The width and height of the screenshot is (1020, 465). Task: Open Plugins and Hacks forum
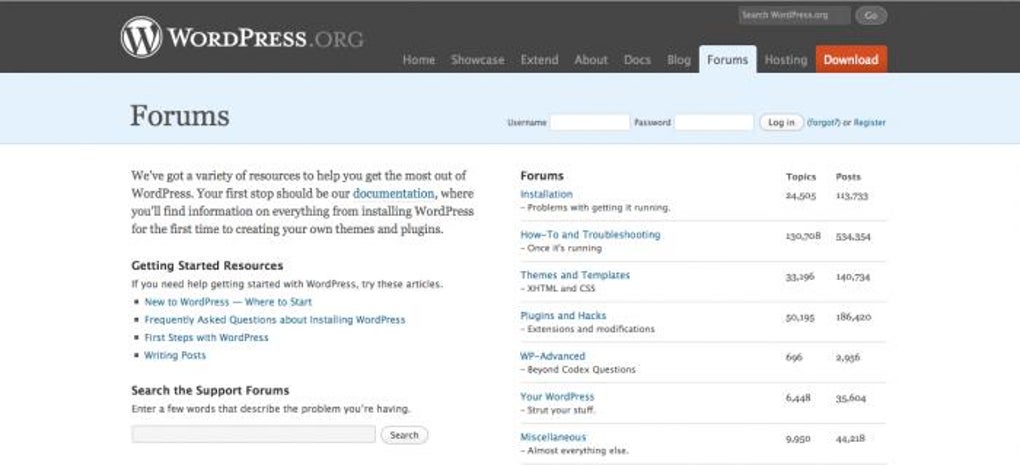(563, 316)
